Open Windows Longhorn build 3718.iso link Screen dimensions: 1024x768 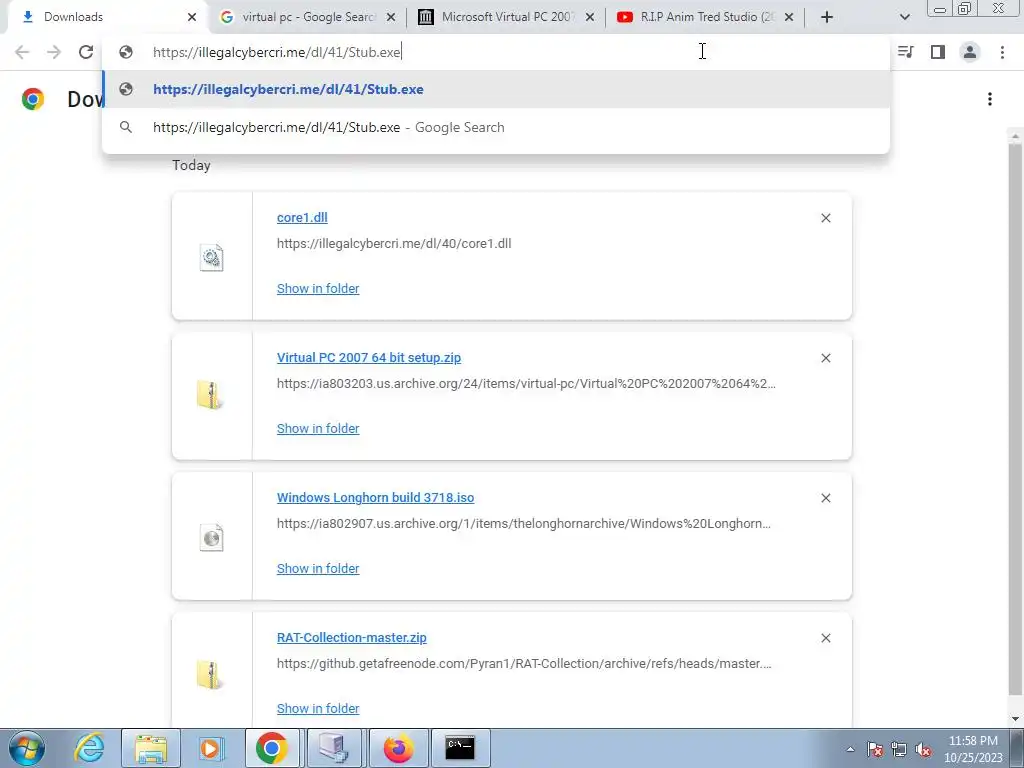(x=376, y=498)
